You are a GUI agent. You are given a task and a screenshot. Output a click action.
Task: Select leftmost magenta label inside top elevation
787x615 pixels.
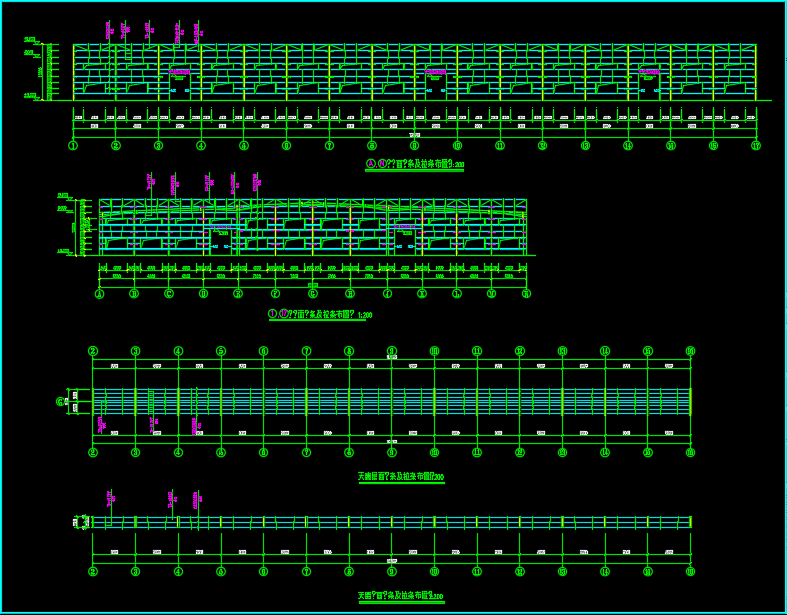tap(179, 72)
